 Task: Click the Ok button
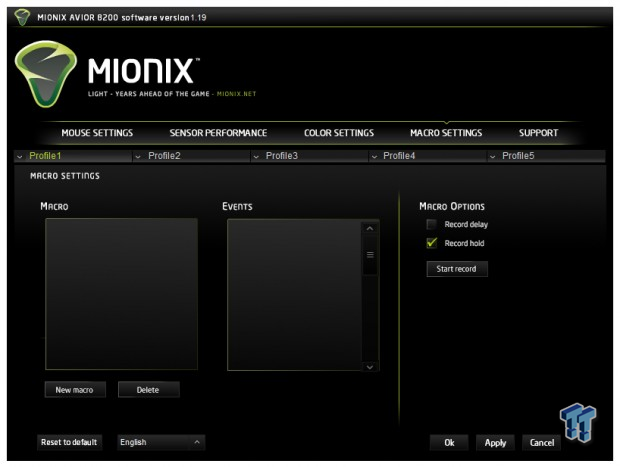[x=449, y=442]
